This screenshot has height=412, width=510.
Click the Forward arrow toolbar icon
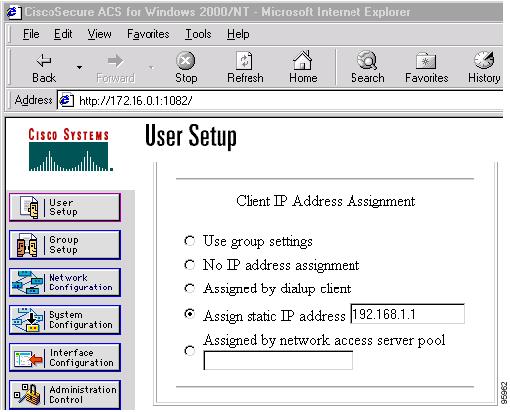coord(115,61)
